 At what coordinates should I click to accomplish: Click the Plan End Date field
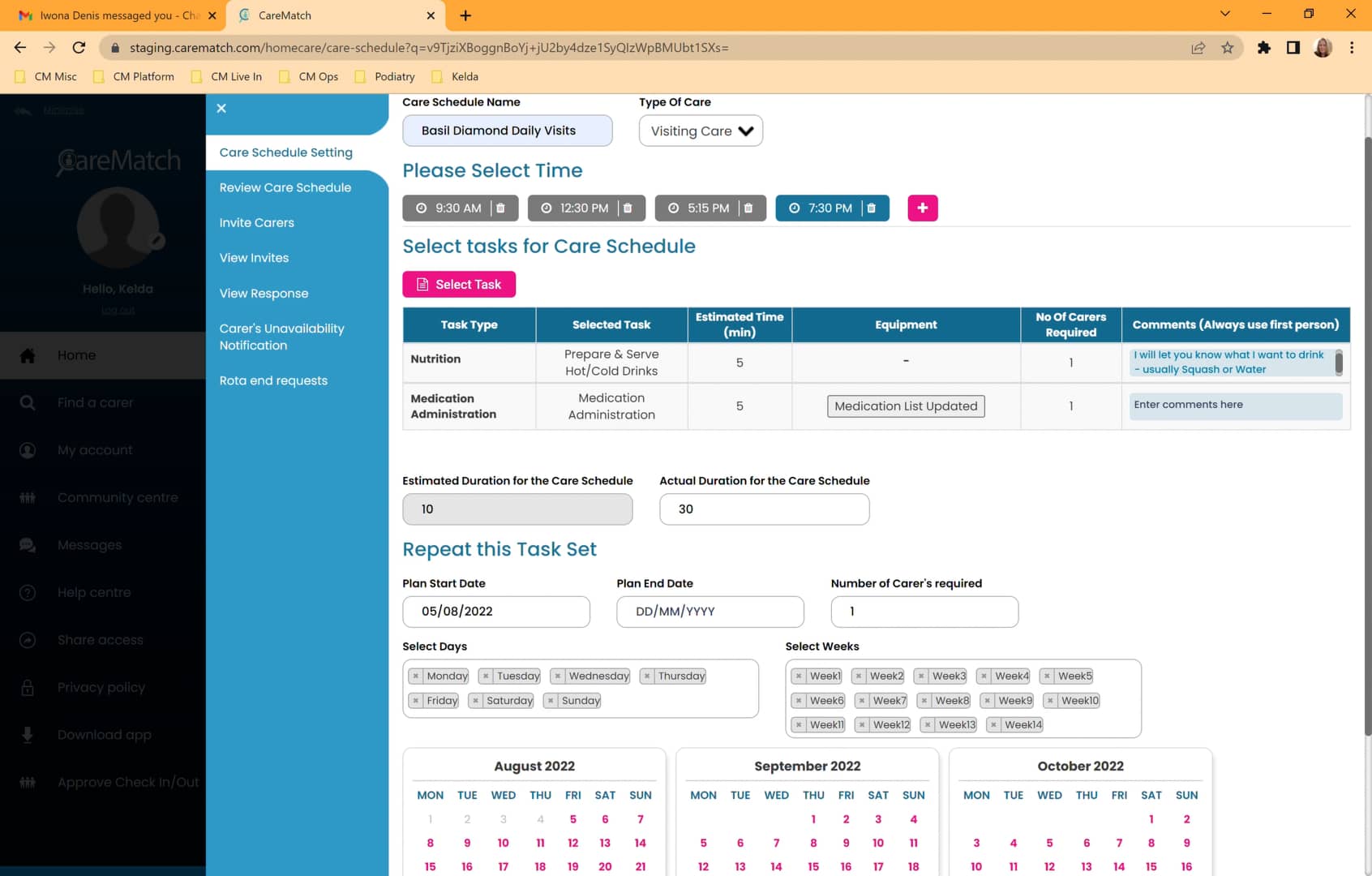(x=710, y=612)
